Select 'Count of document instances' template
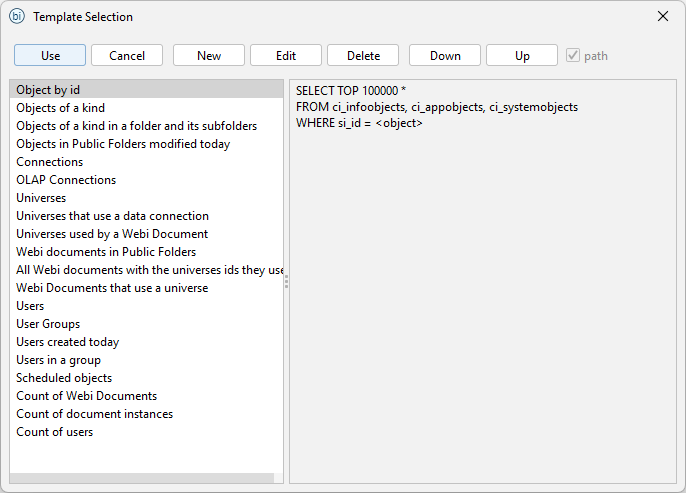 [x=147, y=414]
